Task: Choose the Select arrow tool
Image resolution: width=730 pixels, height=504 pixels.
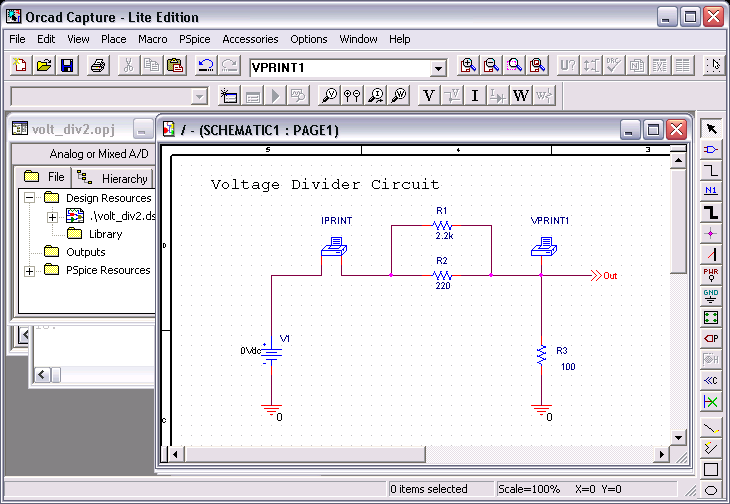Action: (711, 128)
